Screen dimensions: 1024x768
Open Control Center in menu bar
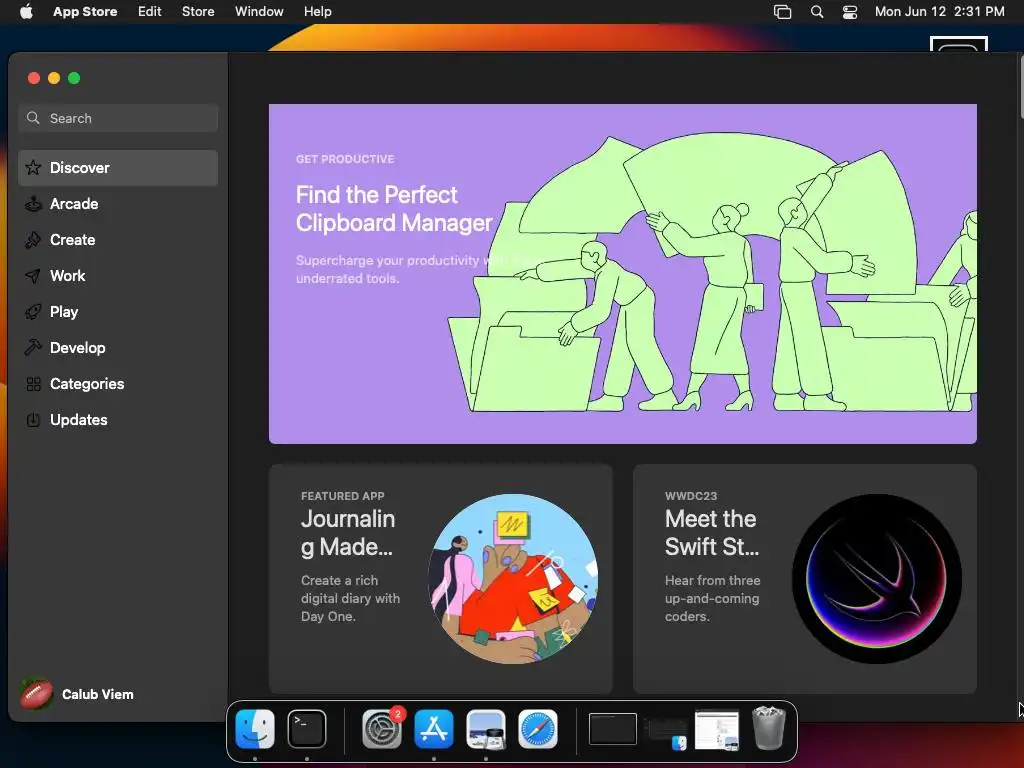[850, 12]
